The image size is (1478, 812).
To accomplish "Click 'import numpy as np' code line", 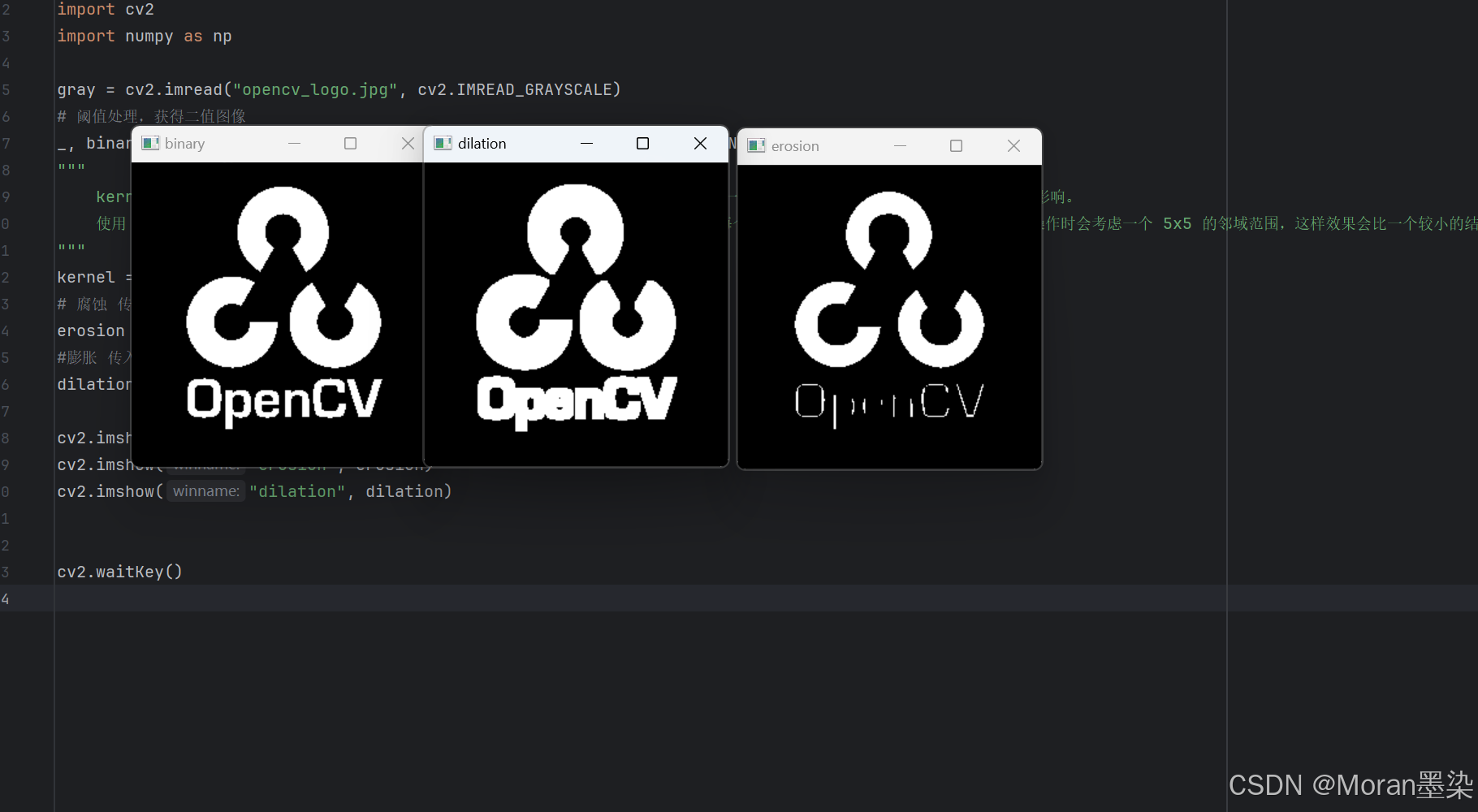I will 145,37.
